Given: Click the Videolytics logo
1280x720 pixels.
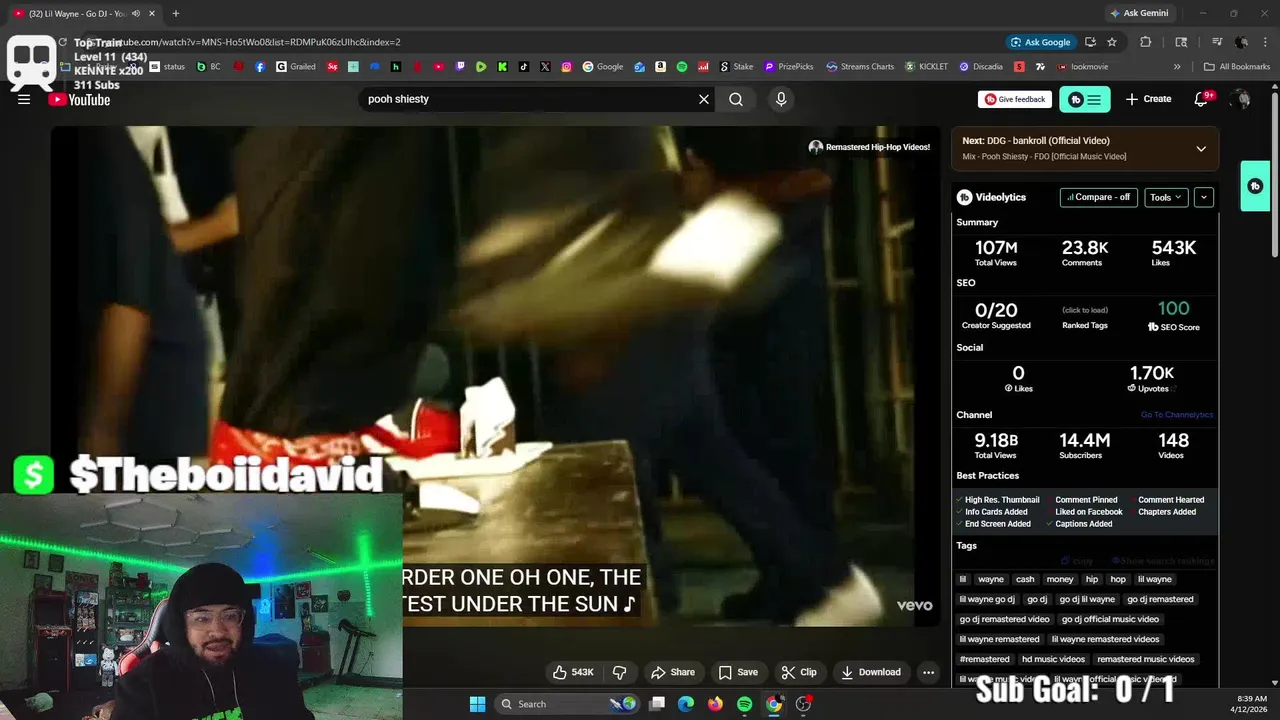Looking at the screenshot, I should click(991, 197).
